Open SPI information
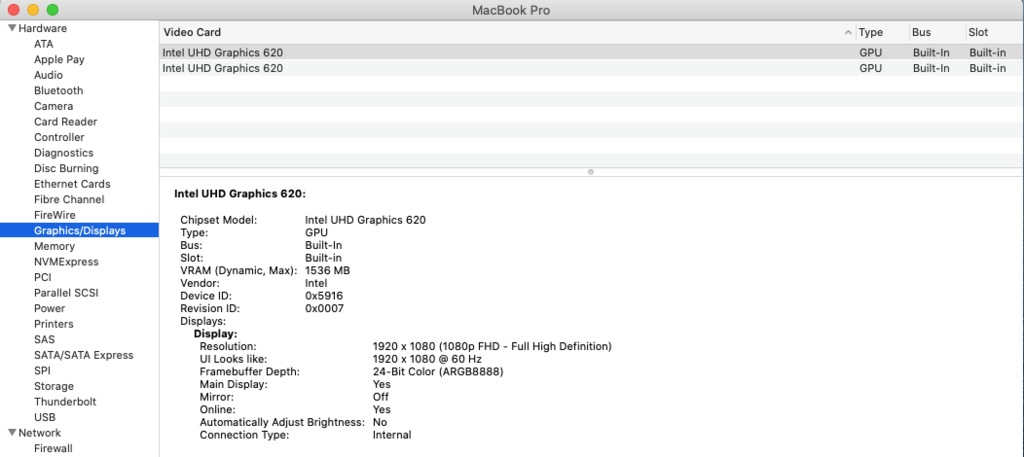Screen dimensions: 1024x457 click(42, 371)
